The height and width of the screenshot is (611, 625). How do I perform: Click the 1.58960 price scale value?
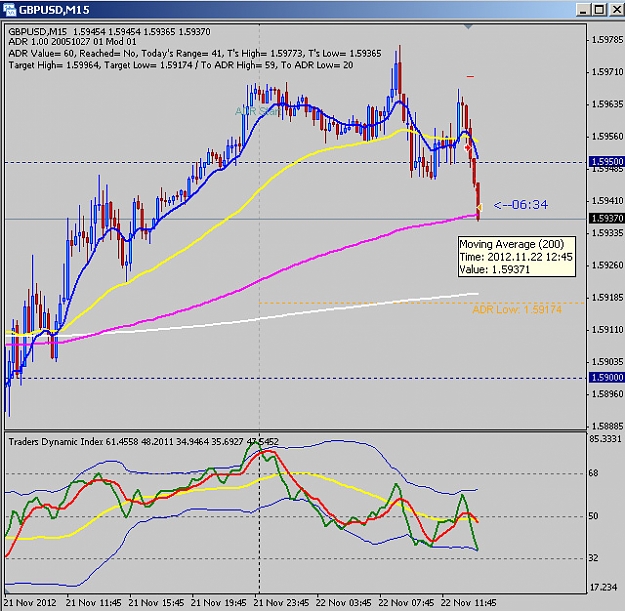click(607, 394)
